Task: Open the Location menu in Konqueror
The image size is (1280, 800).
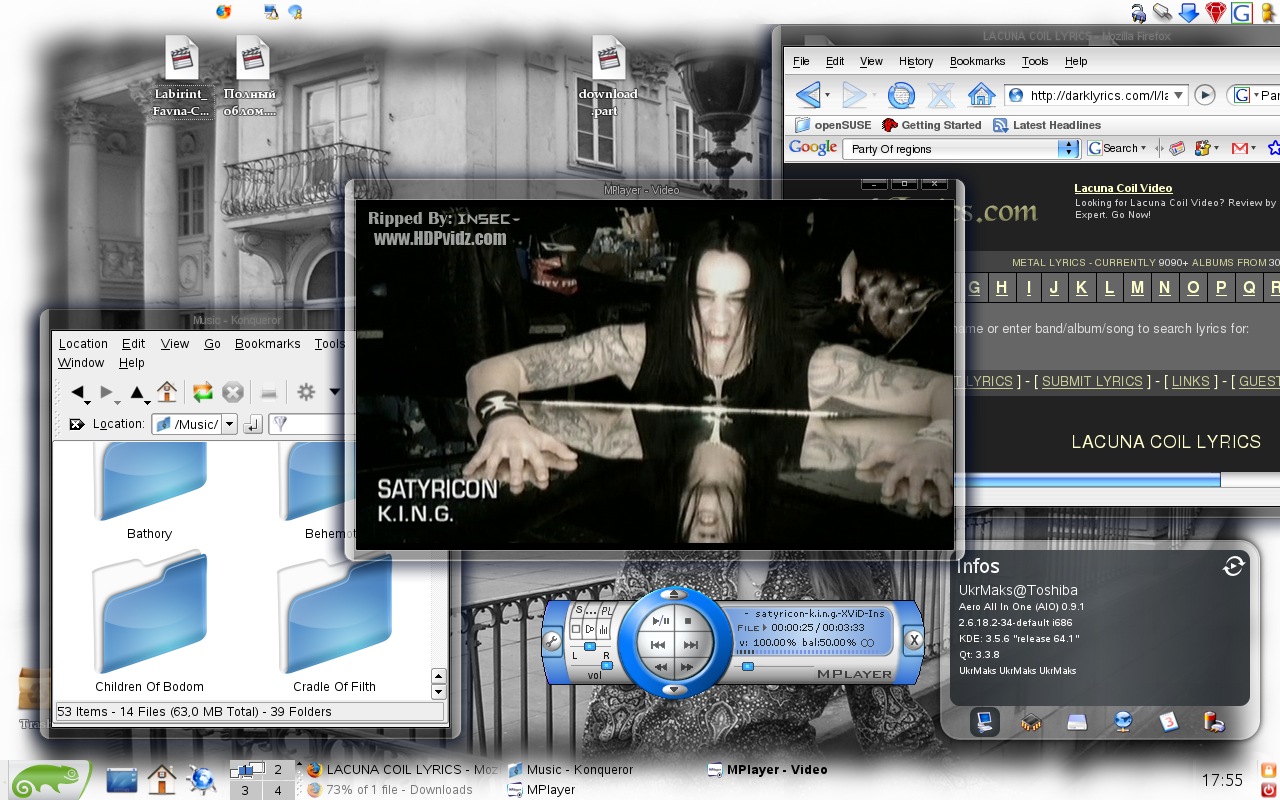Action: click(83, 343)
